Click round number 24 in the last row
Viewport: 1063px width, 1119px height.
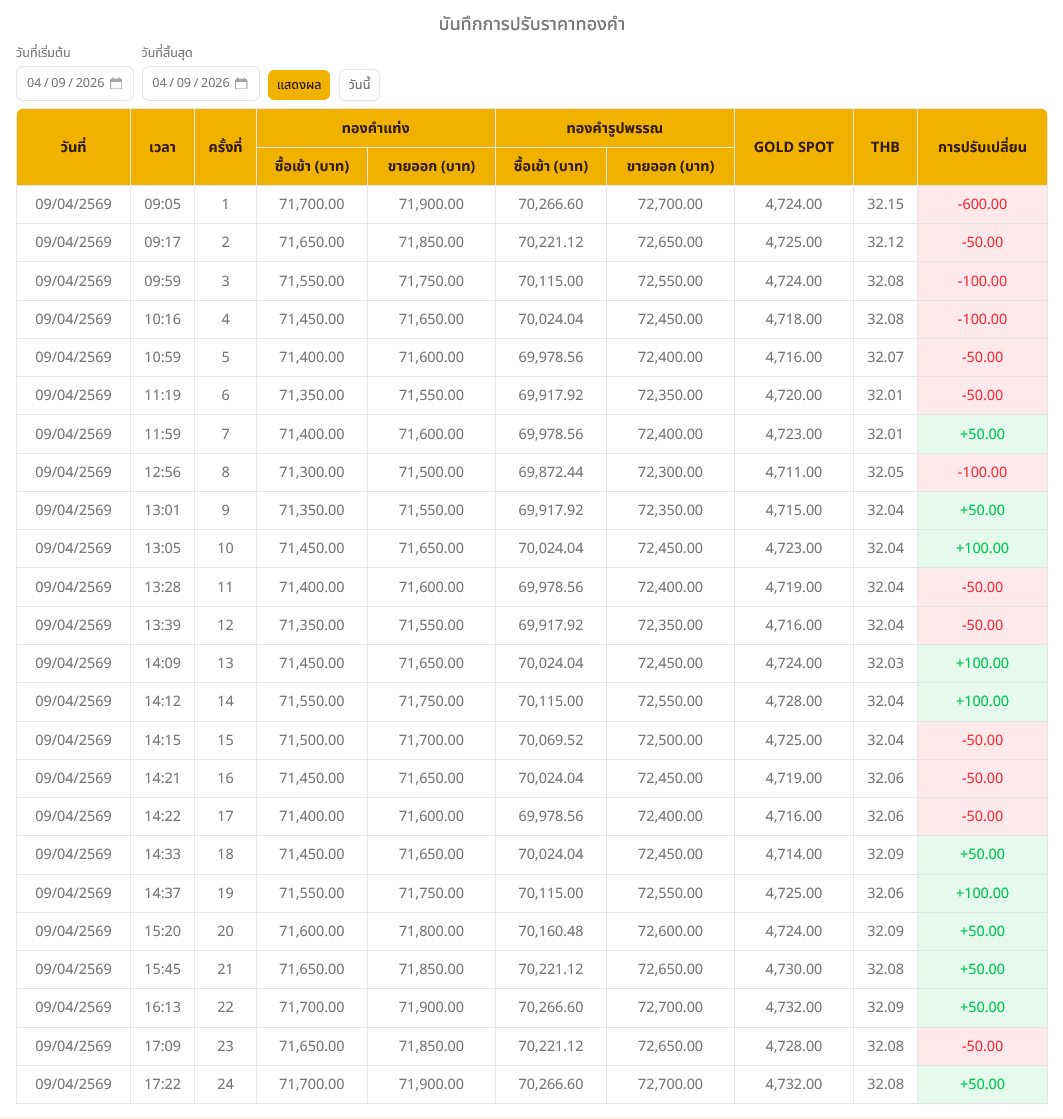pyautogui.click(x=225, y=1084)
